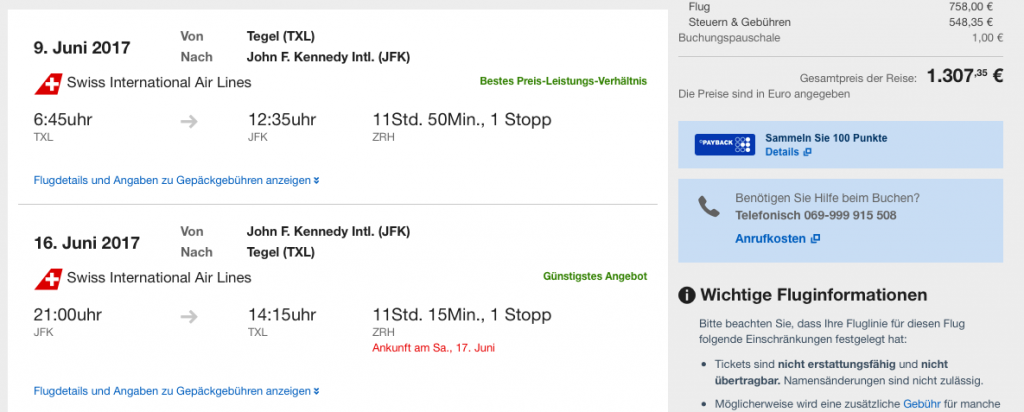Screen dimensions: 1024x412
Task: Click the Günstigstes Angebot label
Action: (594, 276)
